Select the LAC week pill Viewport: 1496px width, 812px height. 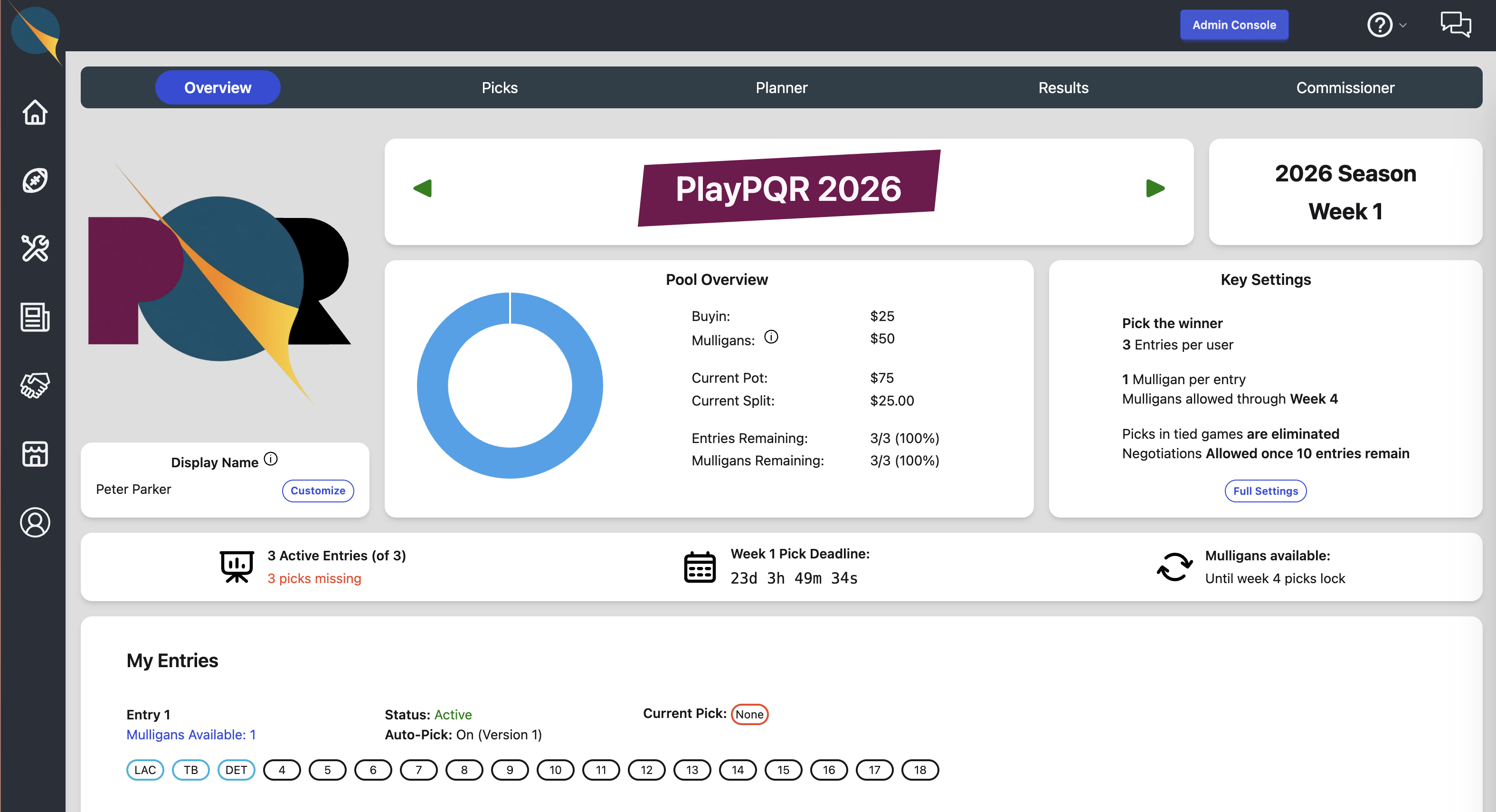pyautogui.click(x=145, y=770)
